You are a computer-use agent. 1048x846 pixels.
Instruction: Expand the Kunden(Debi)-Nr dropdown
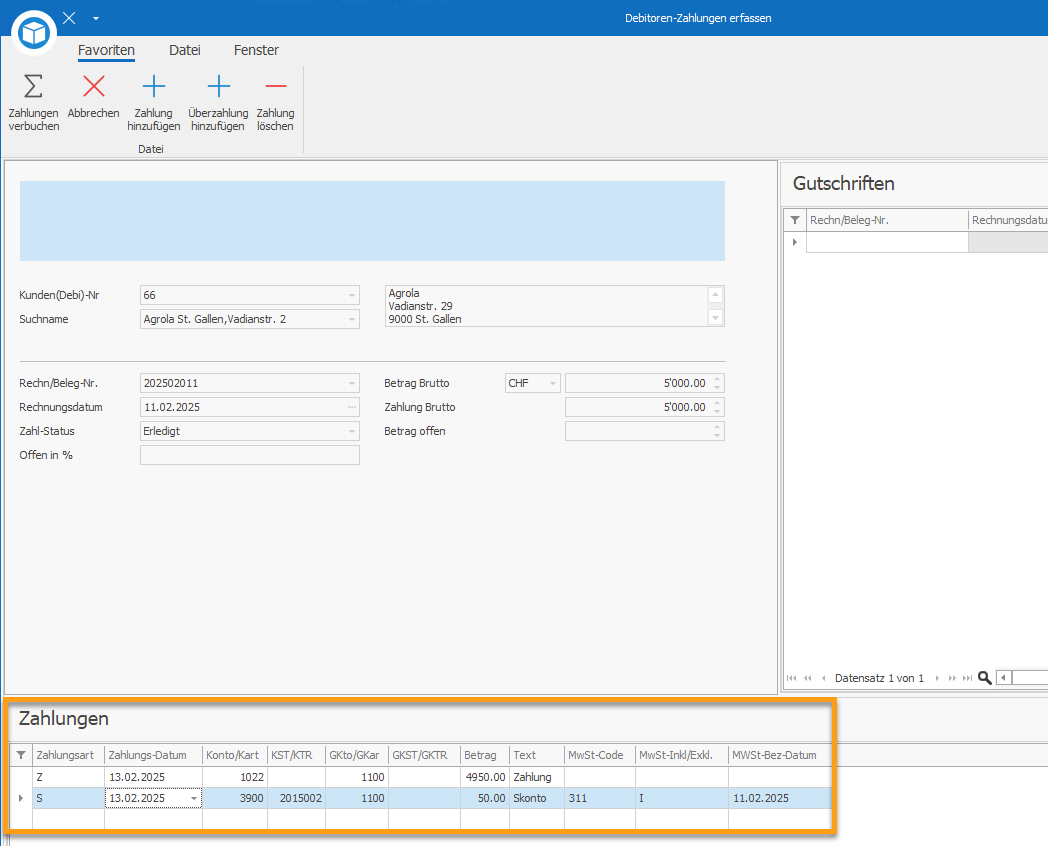(x=351, y=296)
